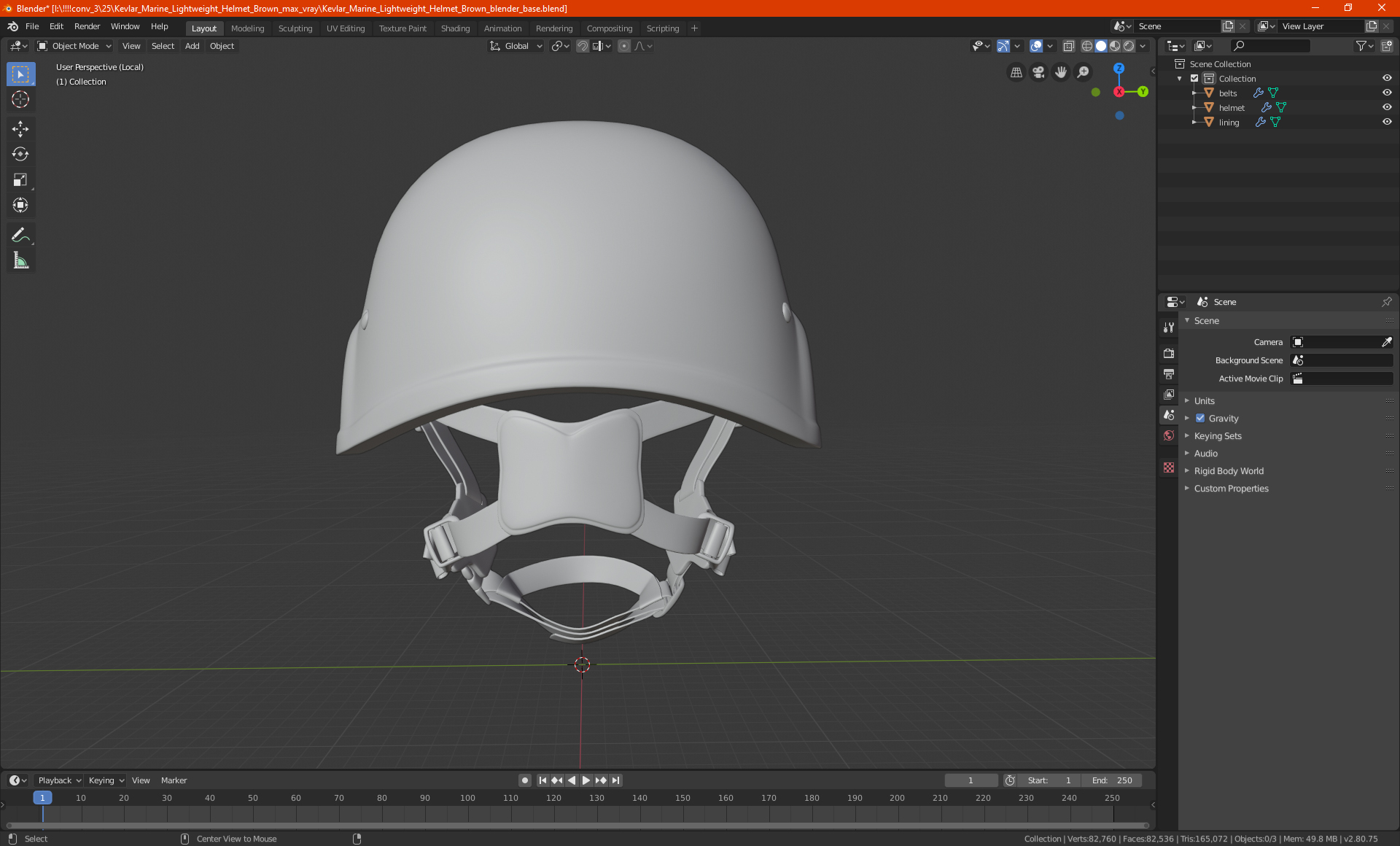Viewport: 1400px width, 846px height.
Task: Click the mesh data icon on helmet
Action: [x=1281, y=107]
